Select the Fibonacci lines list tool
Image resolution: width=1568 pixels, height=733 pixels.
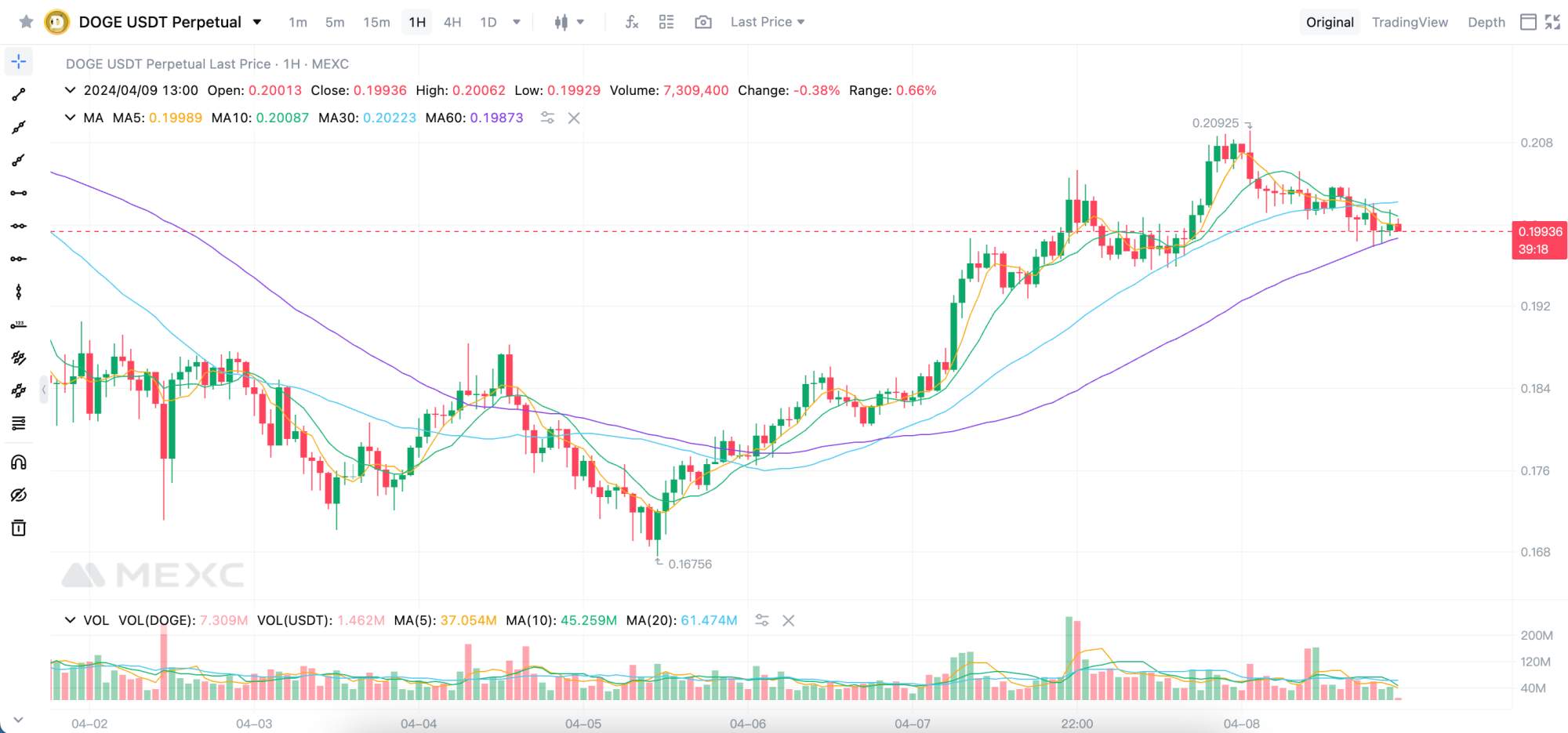[x=19, y=423]
